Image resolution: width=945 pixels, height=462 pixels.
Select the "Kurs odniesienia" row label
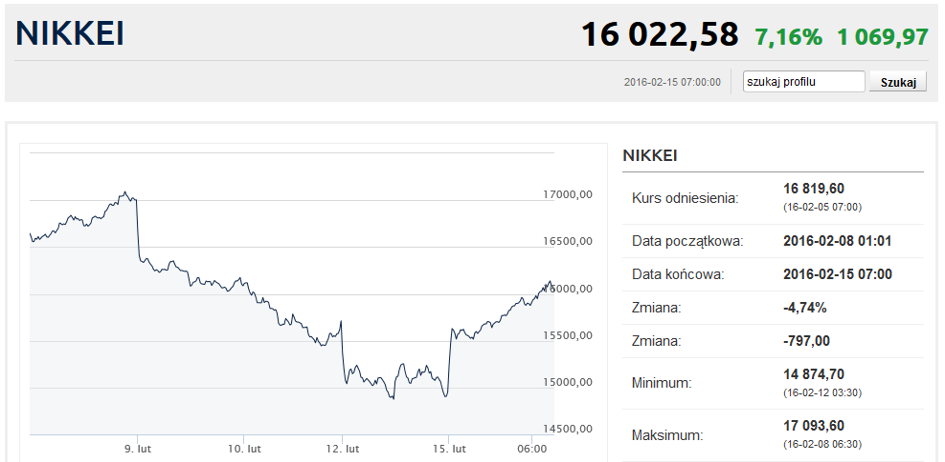pyautogui.click(x=685, y=198)
